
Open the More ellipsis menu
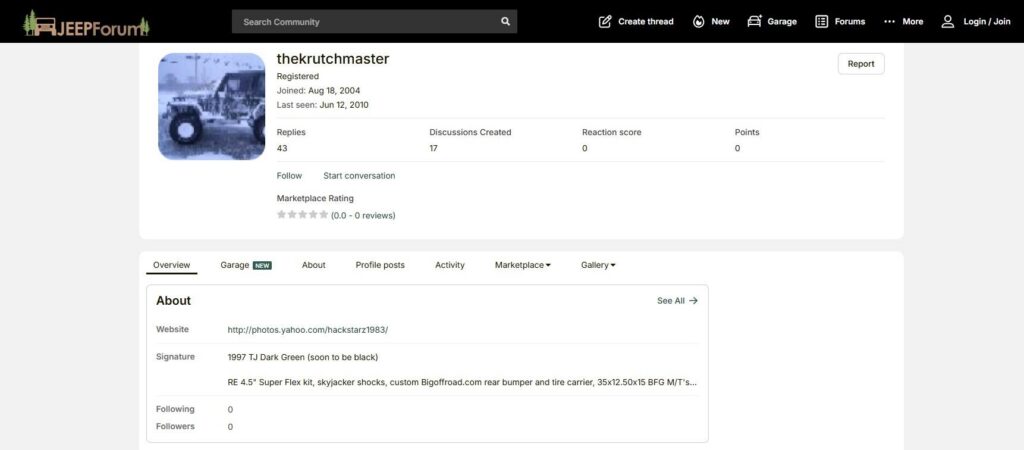pos(889,21)
